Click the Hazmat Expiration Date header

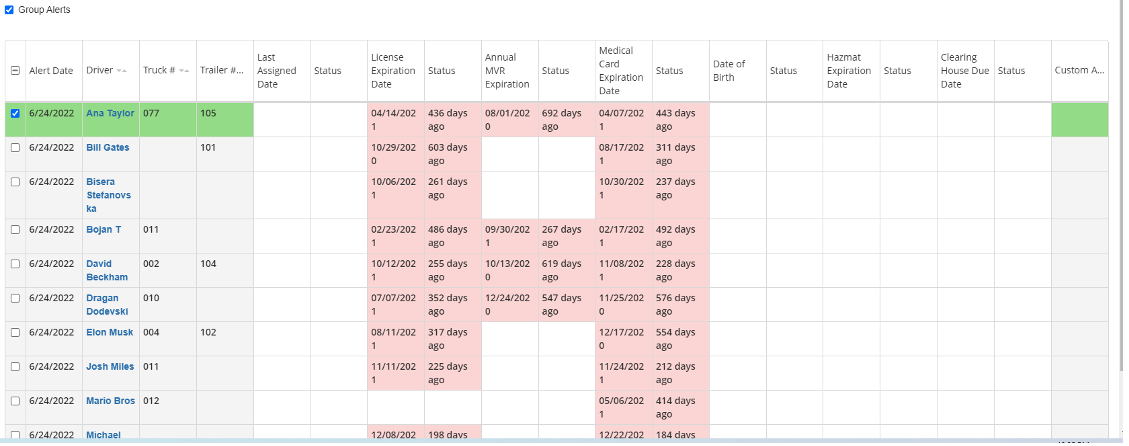click(849, 71)
